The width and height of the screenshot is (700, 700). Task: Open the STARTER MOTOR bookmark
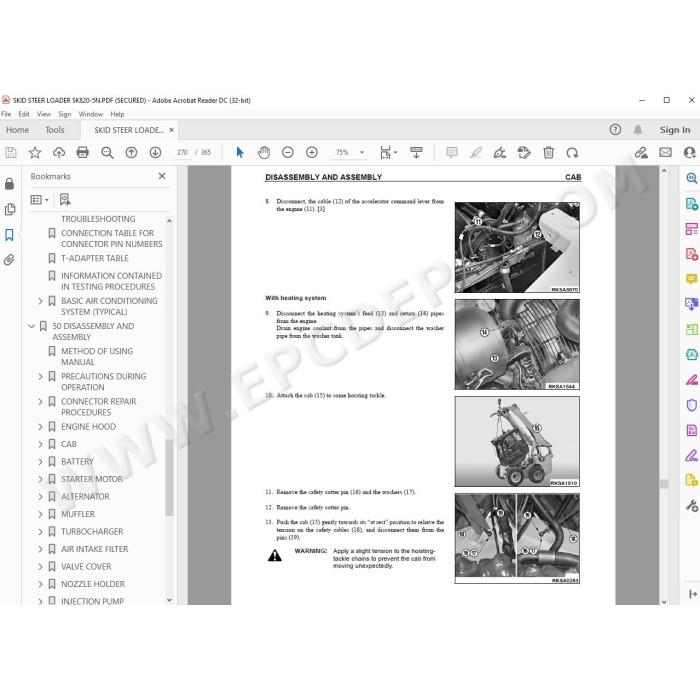coord(92,479)
